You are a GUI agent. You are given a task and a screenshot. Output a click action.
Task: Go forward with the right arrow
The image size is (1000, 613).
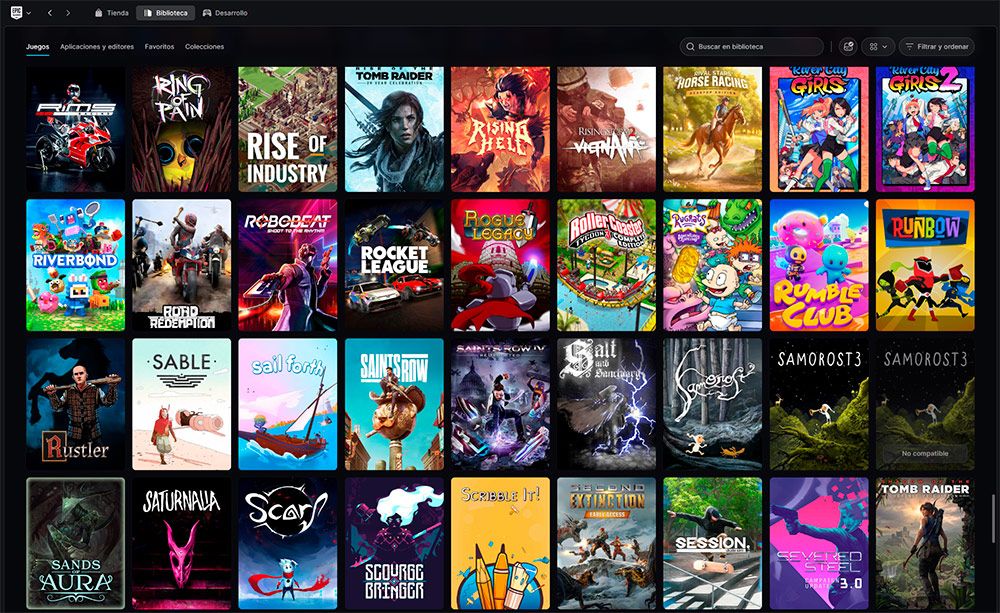click(x=68, y=13)
